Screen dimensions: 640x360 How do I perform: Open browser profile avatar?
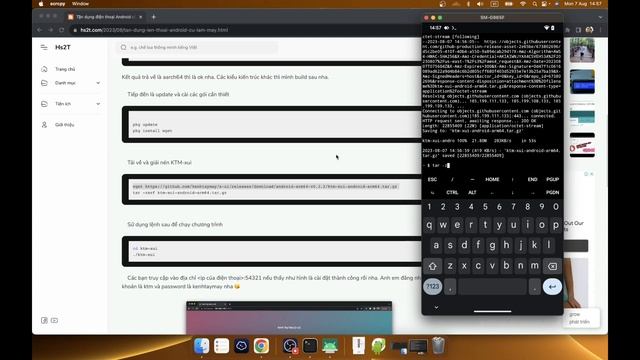coord(589,30)
